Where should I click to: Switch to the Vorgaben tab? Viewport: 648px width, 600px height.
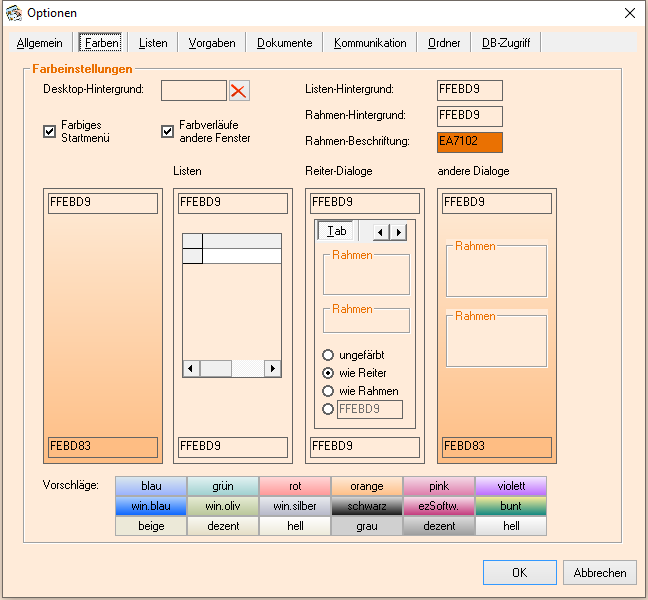pyautogui.click(x=212, y=43)
